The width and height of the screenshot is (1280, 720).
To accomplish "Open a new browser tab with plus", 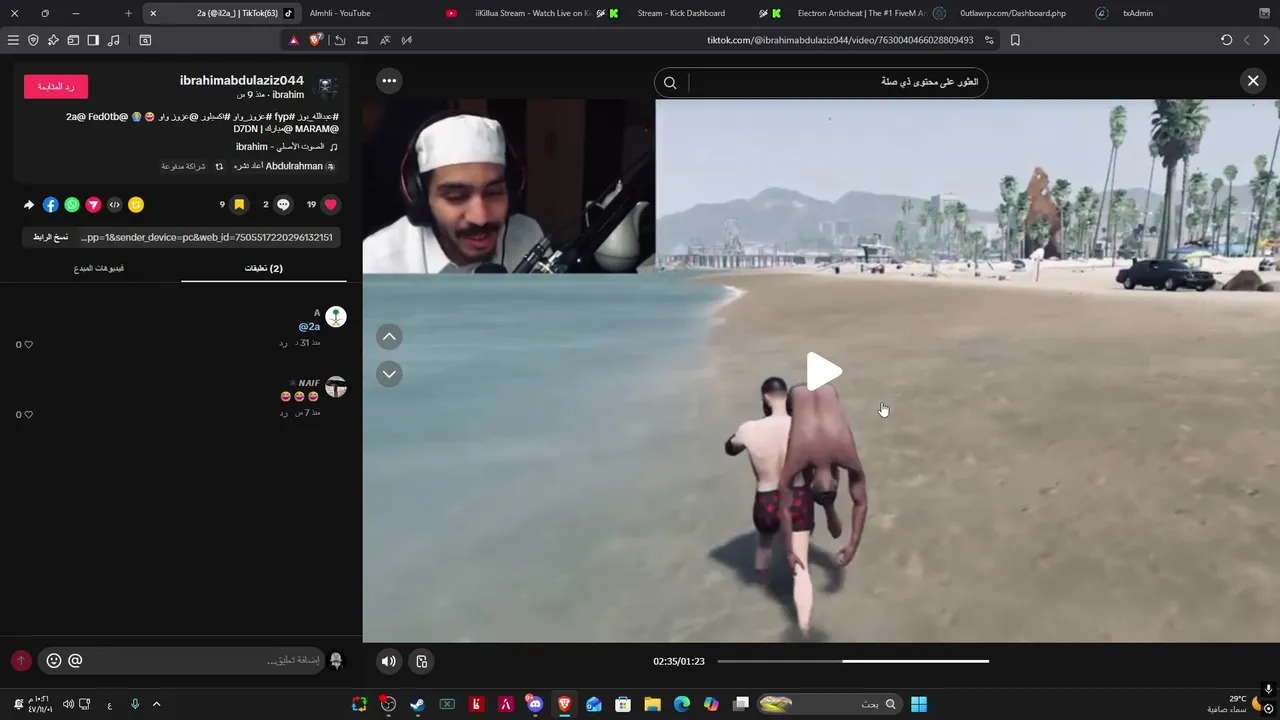I will [x=128, y=13].
